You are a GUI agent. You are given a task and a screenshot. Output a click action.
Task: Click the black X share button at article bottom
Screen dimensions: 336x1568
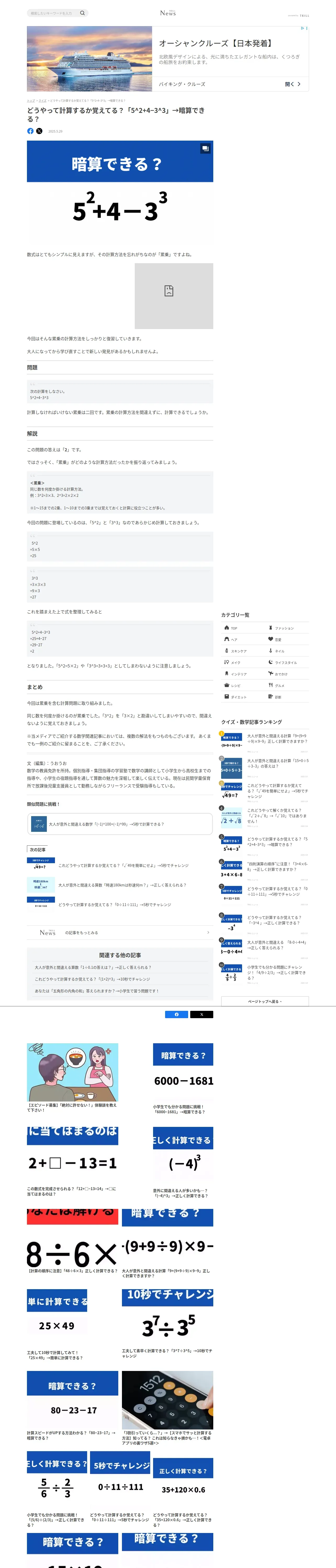tap(202, 1015)
